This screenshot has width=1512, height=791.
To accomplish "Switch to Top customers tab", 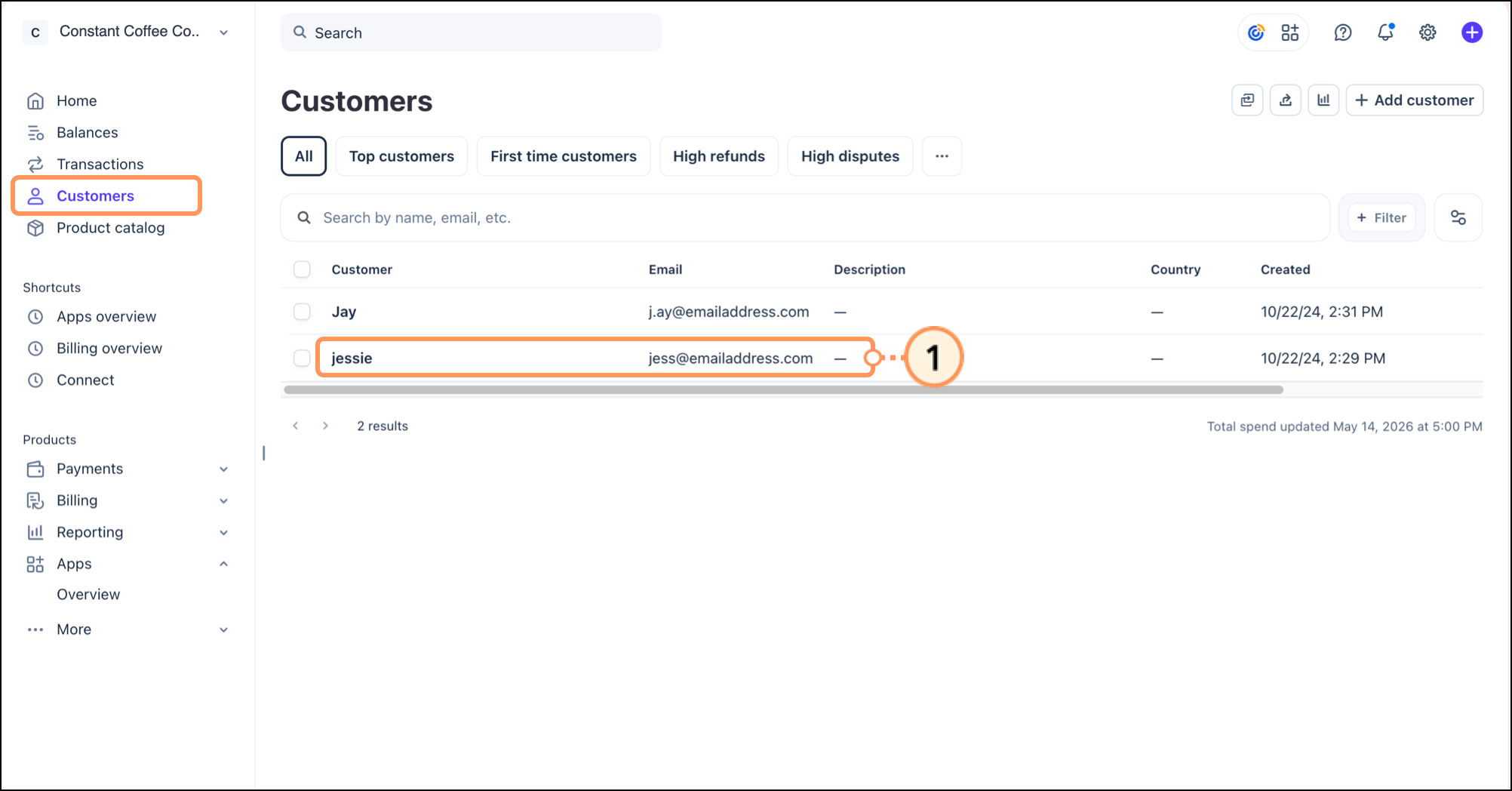I will (x=401, y=156).
